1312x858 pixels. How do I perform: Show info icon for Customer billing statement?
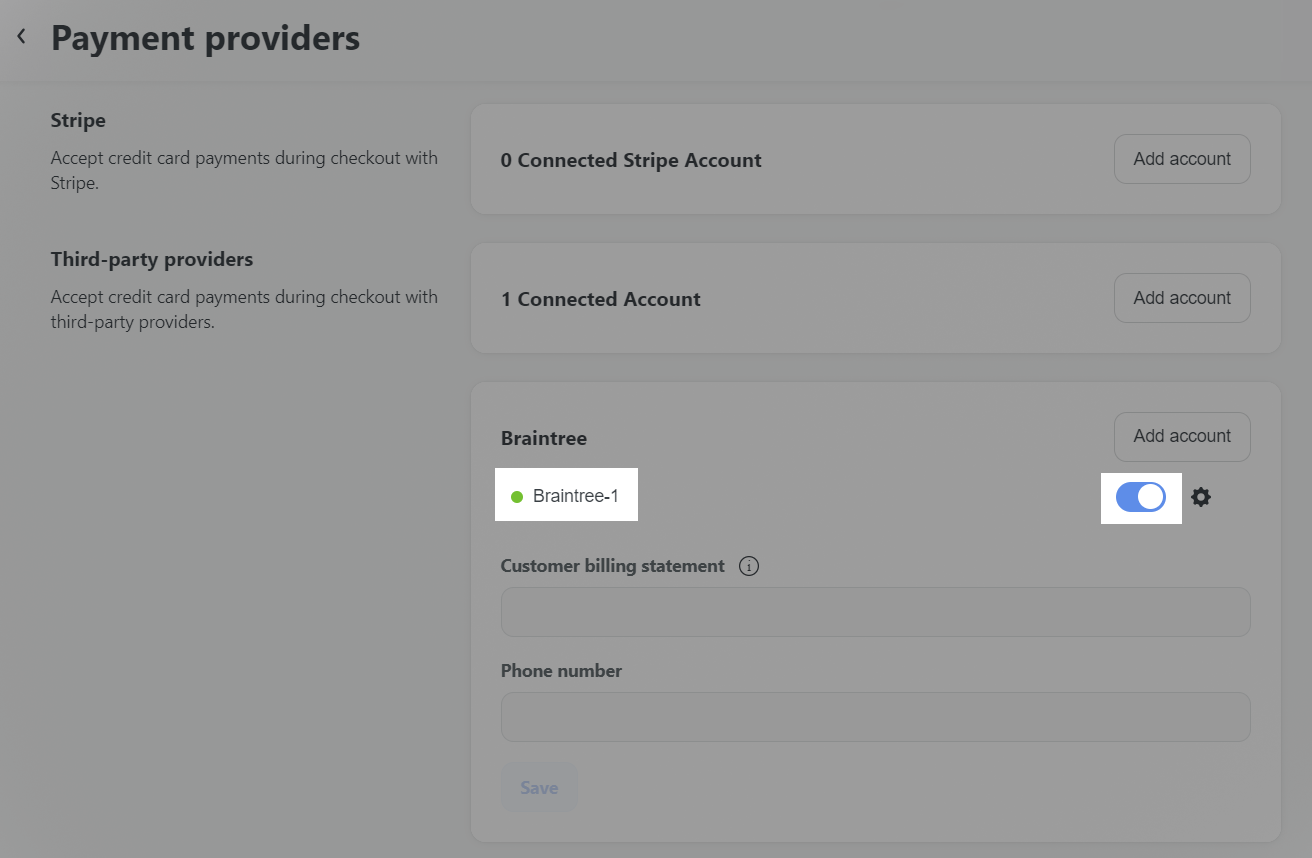(x=749, y=566)
